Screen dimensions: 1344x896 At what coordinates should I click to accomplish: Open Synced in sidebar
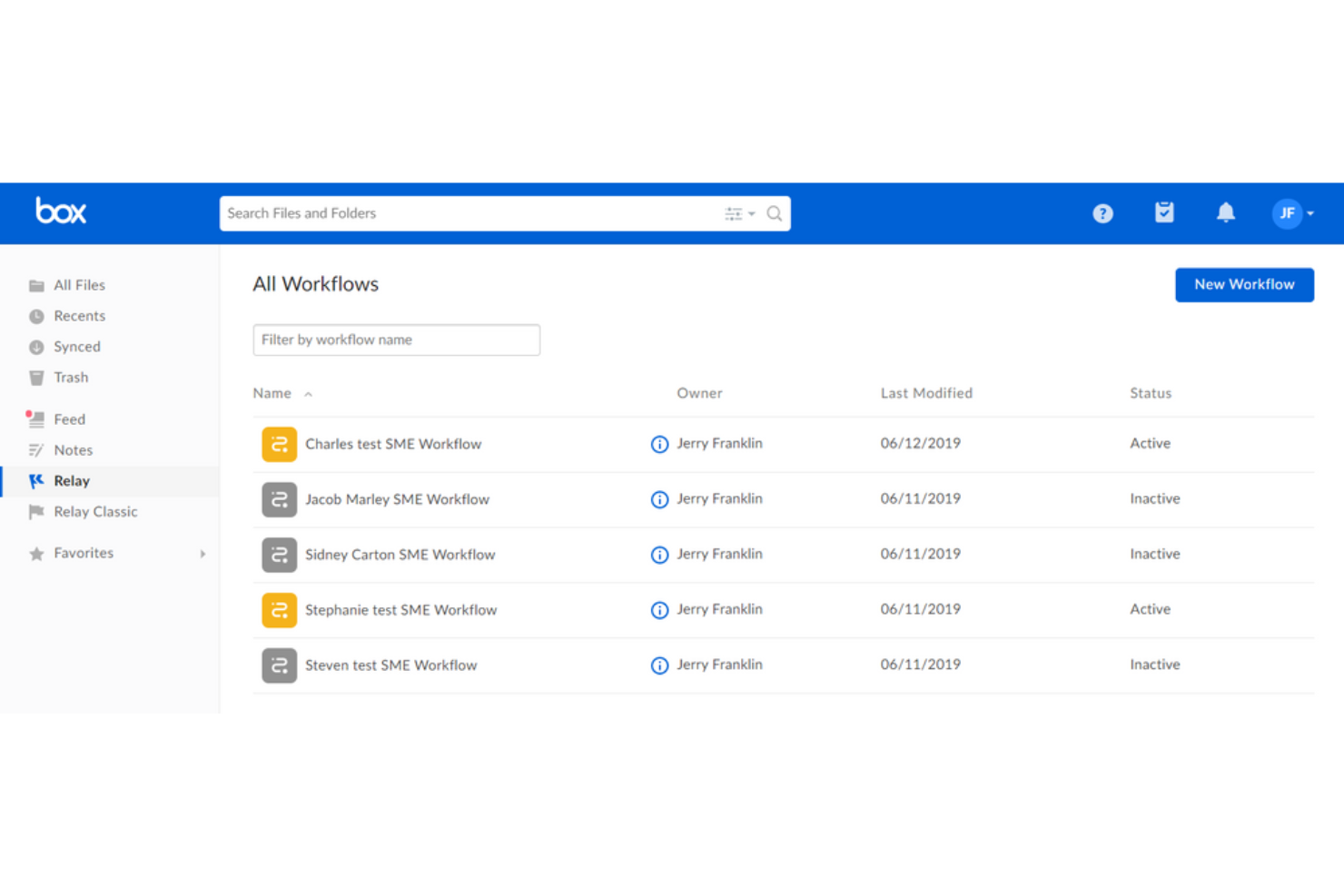[77, 347]
